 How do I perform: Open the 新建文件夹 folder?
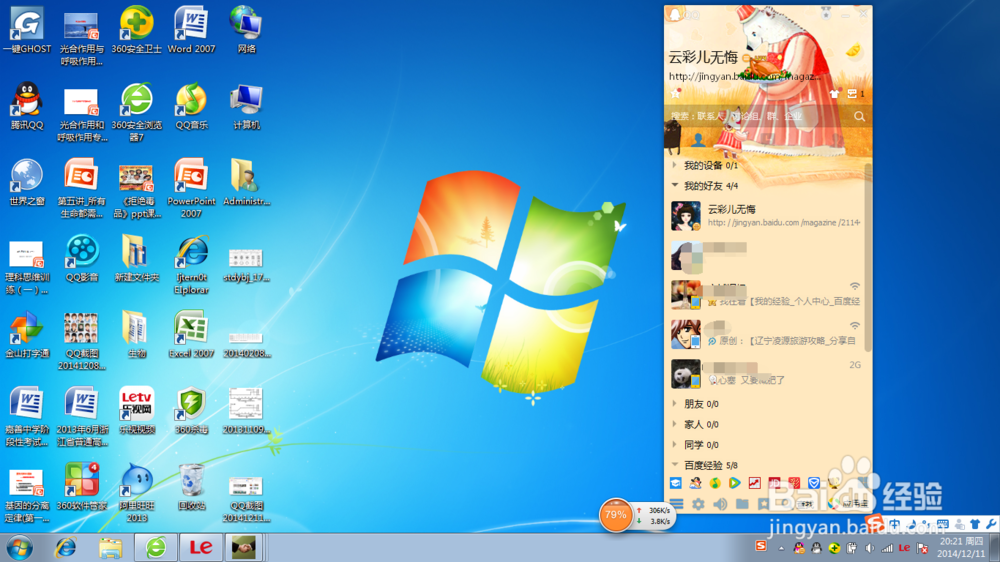[x=136, y=258]
